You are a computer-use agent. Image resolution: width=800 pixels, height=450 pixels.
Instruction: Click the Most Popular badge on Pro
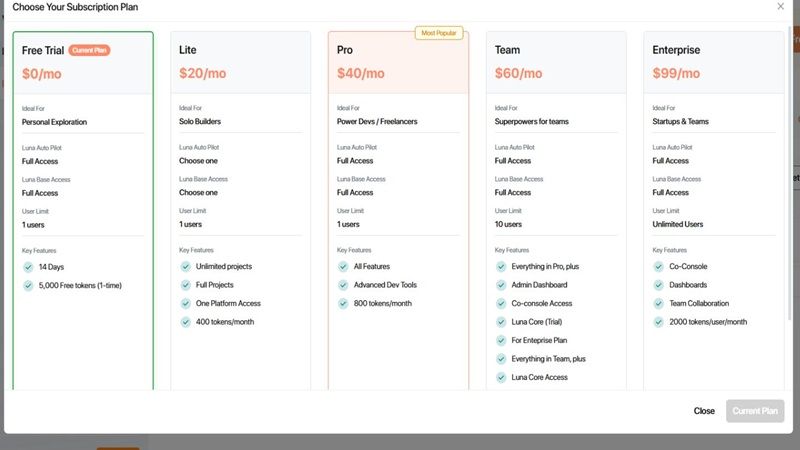point(439,33)
